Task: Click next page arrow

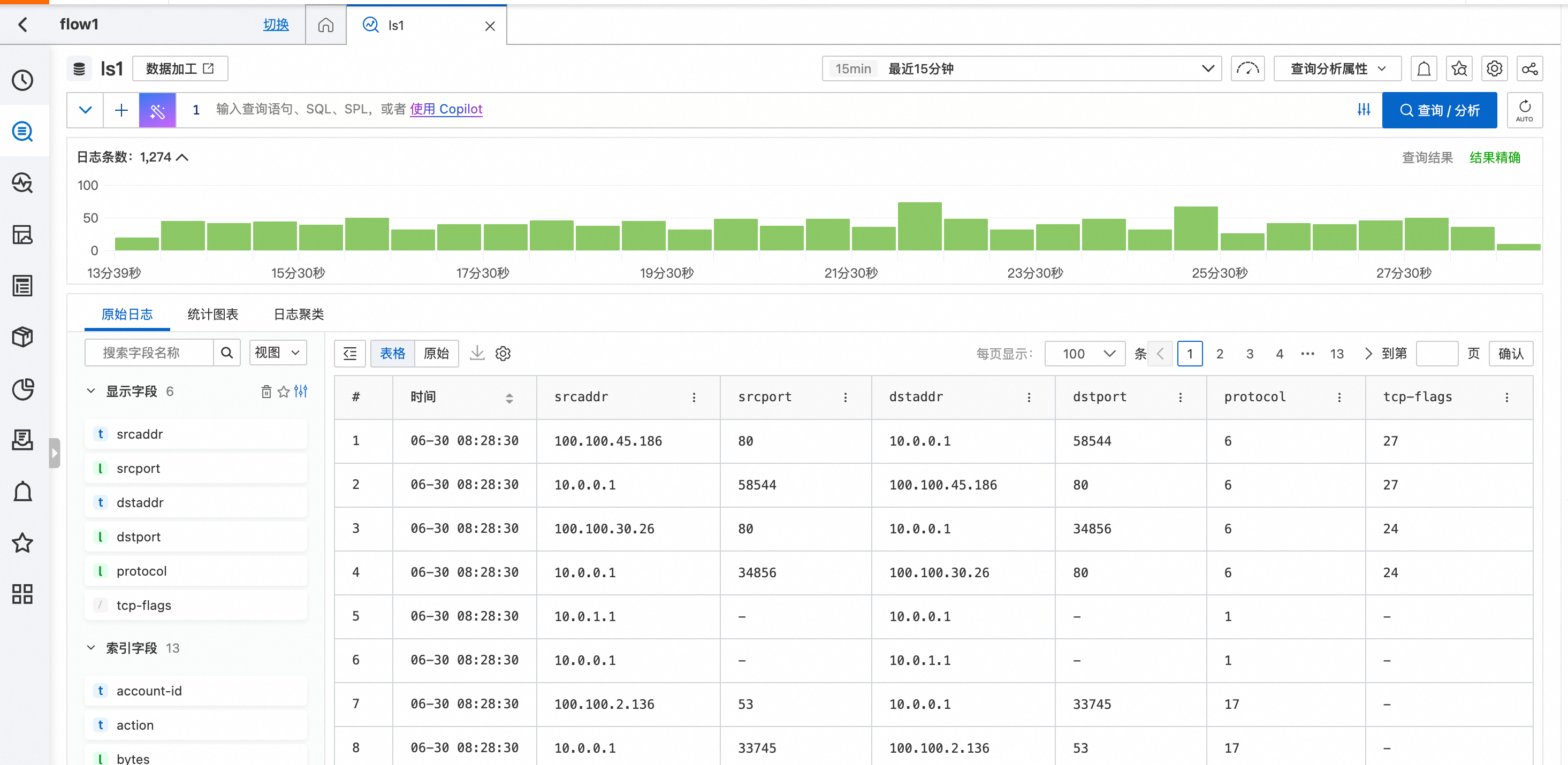Action: (1368, 354)
